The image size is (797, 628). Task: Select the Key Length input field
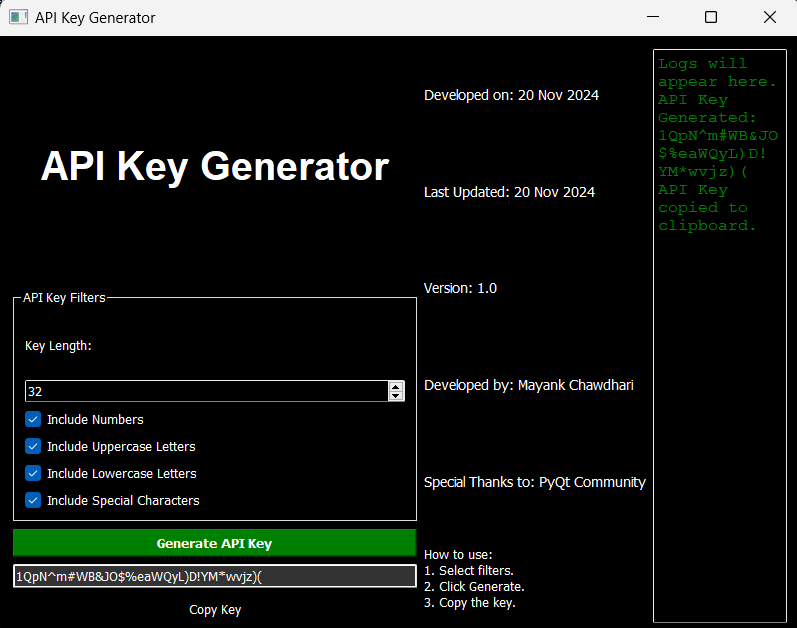tap(207, 391)
